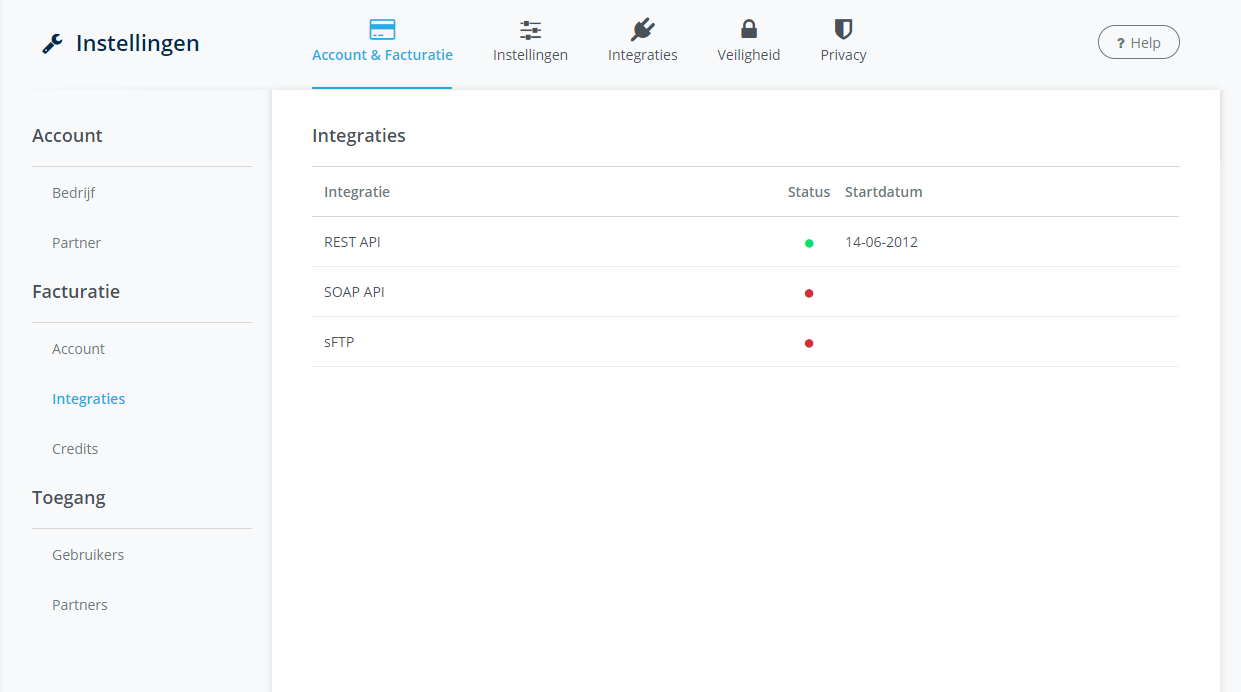Click the green status dot for REST API
The image size is (1241, 692).
(809, 243)
